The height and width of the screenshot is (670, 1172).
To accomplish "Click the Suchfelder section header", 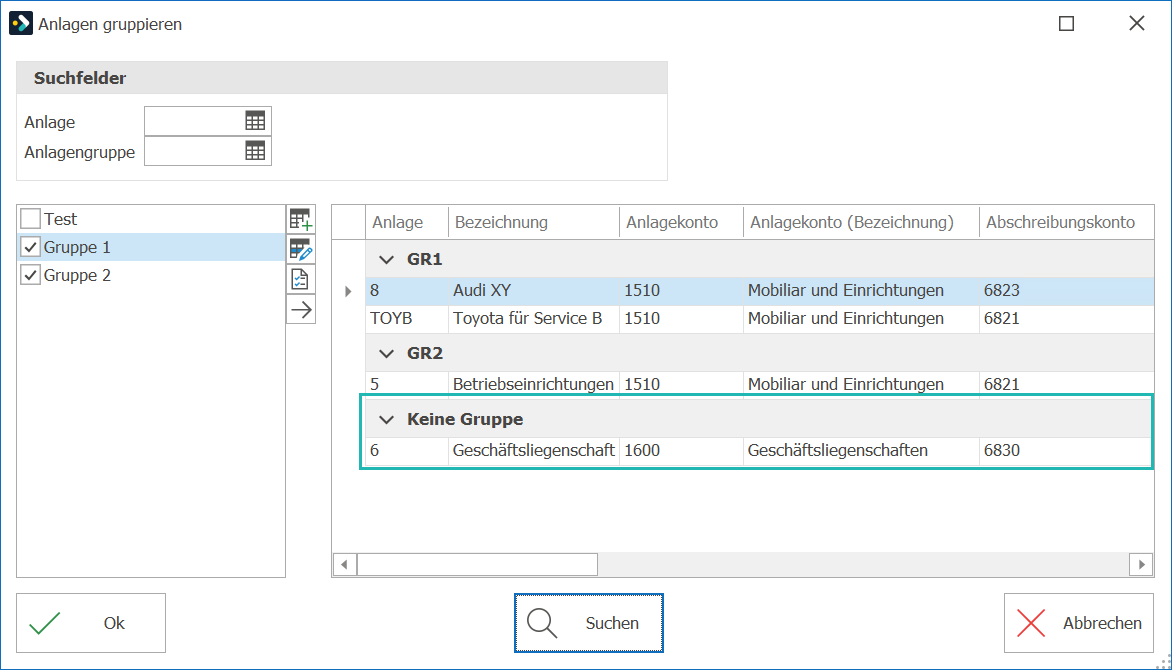I will 342,78.
